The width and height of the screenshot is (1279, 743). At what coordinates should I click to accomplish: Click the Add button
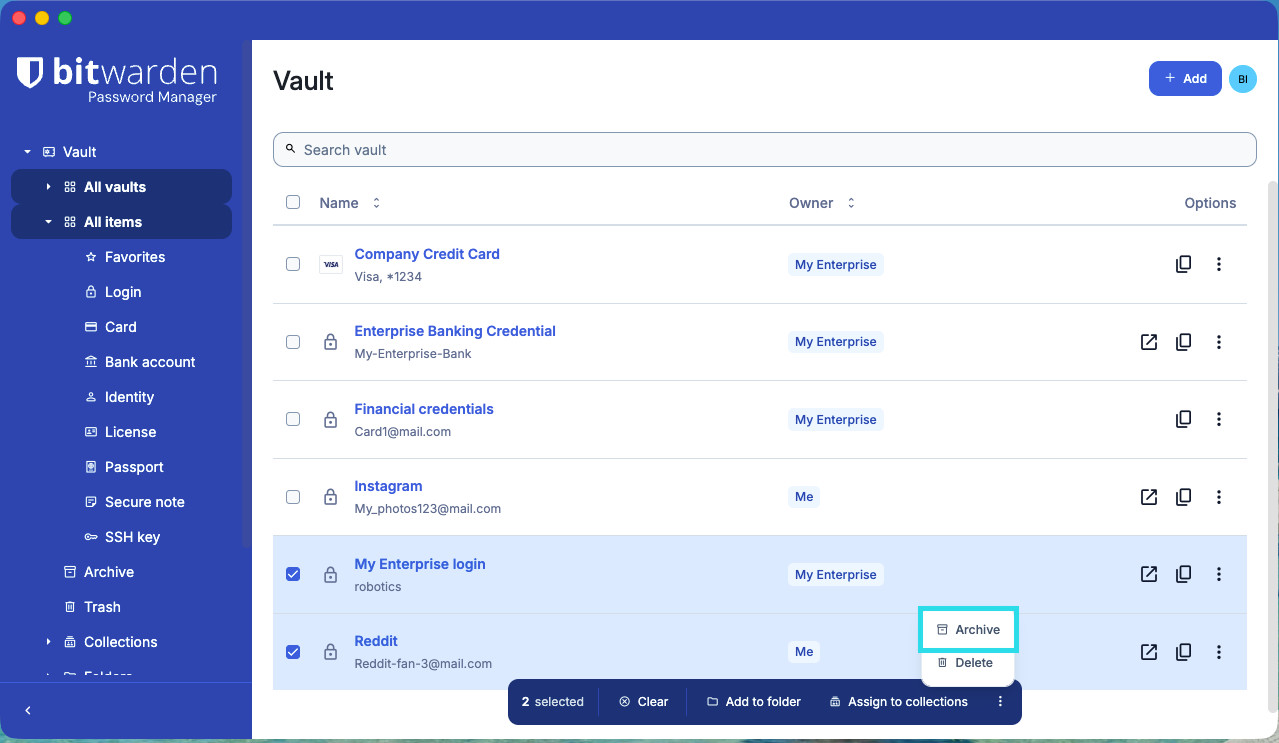click(x=1185, y=79)
